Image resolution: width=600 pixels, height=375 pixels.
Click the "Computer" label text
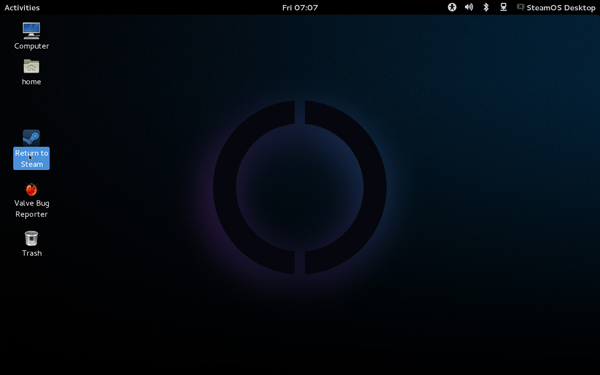tap(31, 46)
